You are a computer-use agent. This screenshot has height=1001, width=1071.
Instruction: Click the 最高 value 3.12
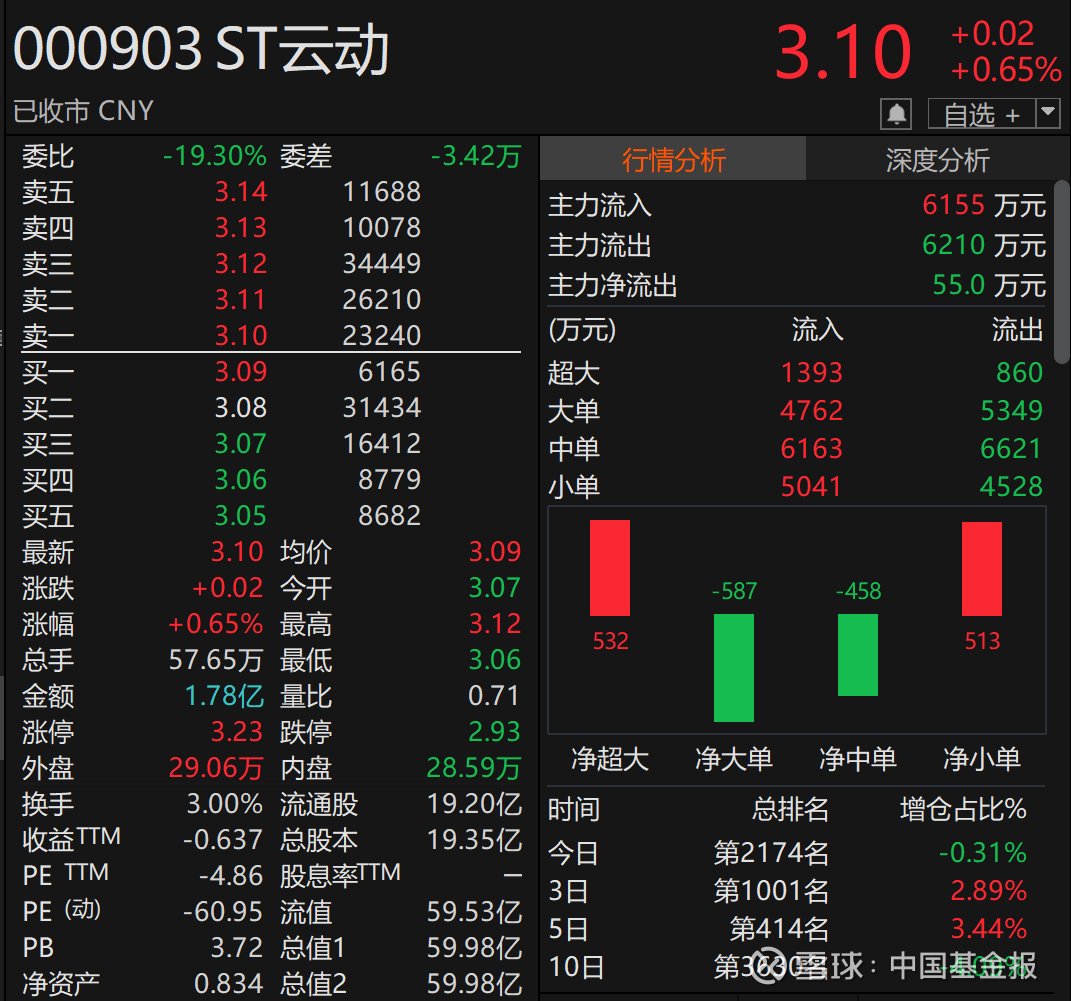pyautogui.click(x=495, y=623)
